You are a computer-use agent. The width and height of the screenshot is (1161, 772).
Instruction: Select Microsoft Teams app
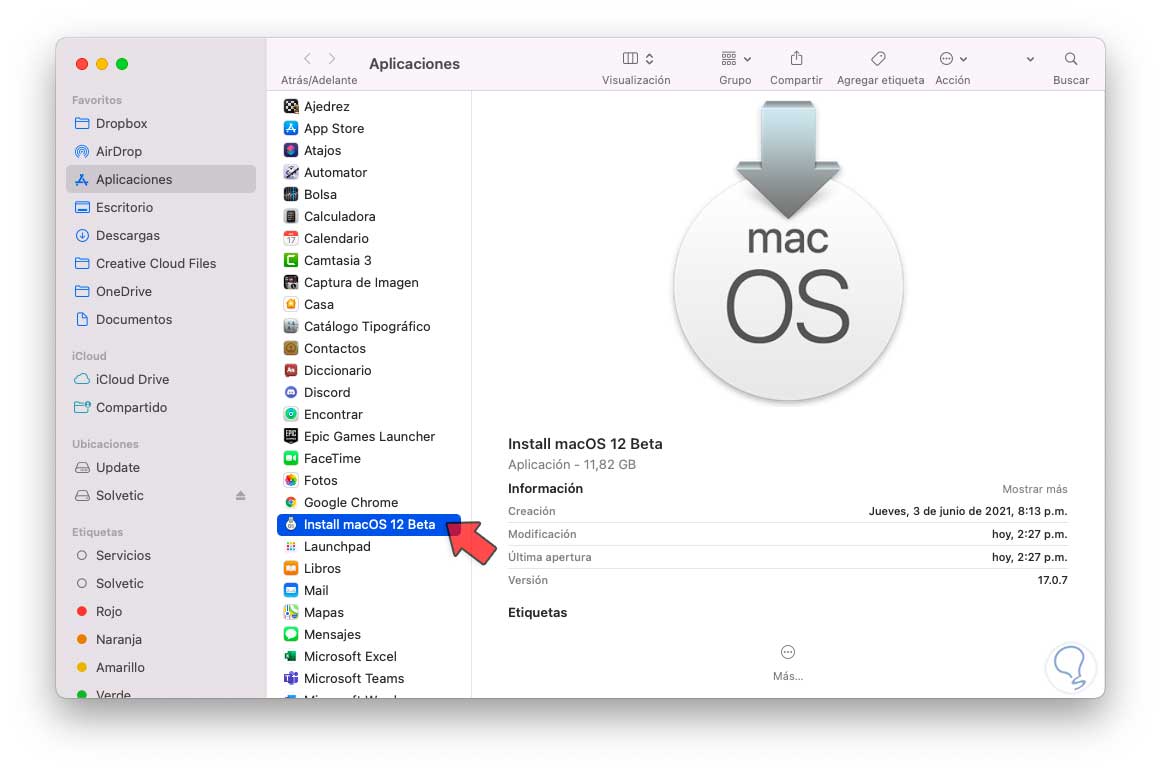point(369,679)
